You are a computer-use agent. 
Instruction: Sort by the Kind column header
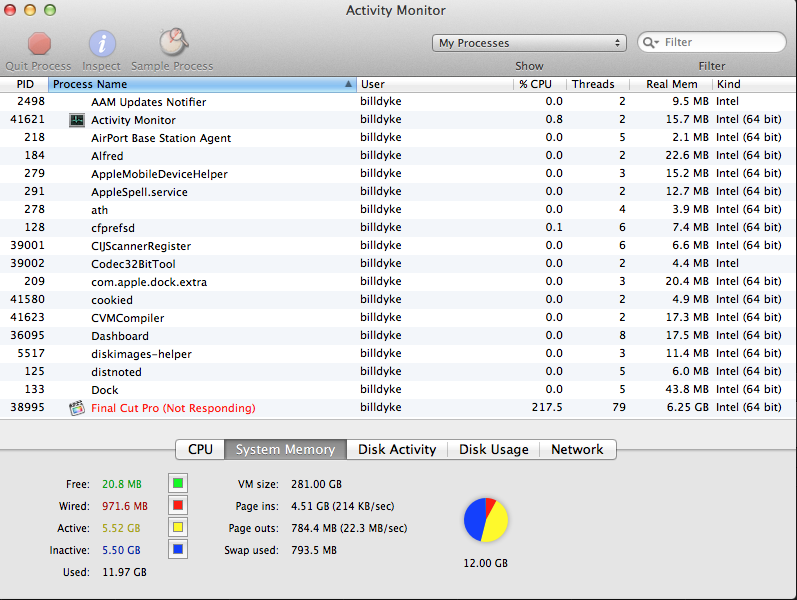(x=754, y=84)
